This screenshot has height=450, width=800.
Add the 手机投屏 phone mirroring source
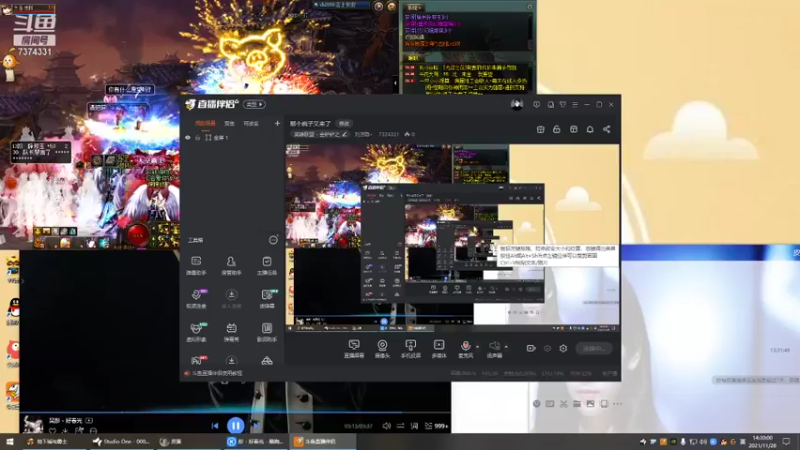[x=410, y=349]
